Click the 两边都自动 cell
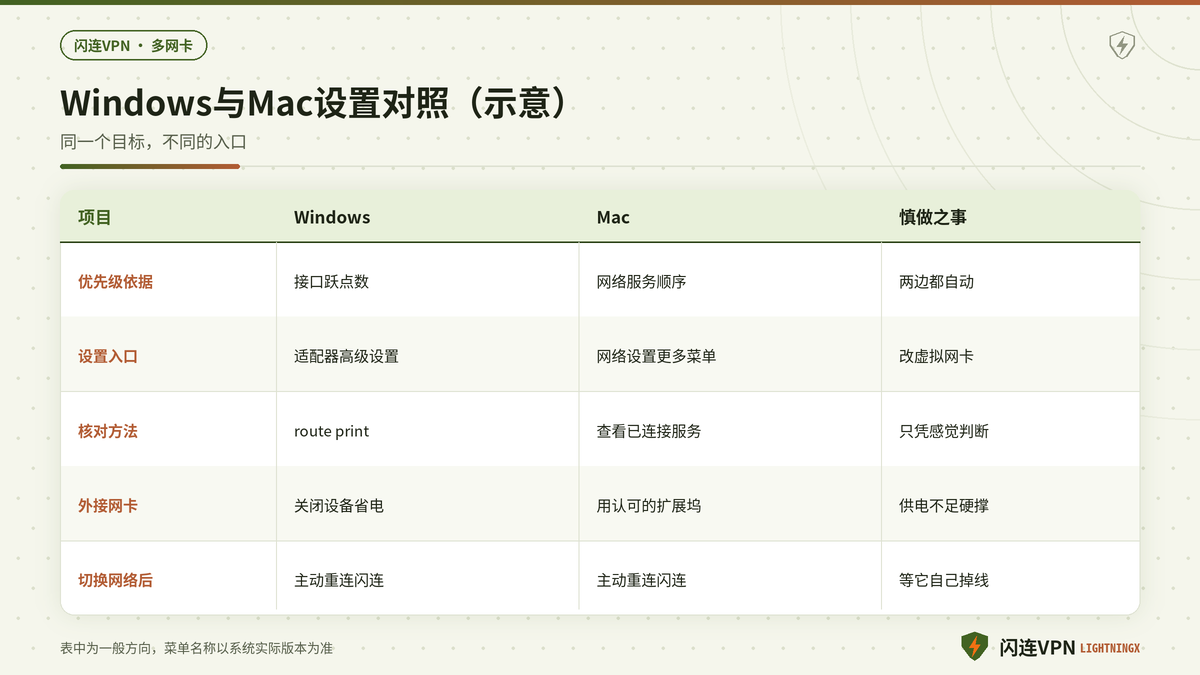The width and height of the screenshot is (1200, 675). pos(936,282)
